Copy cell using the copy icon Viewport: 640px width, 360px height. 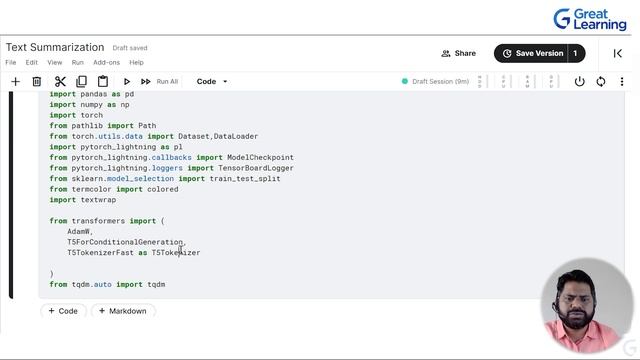pyautogui.click(x=81, y=82)
